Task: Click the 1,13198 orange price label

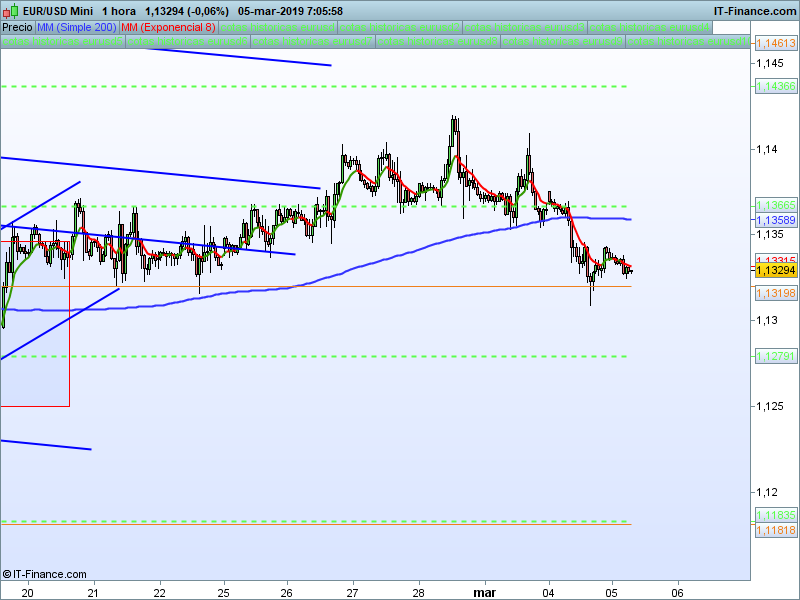Action: tap(776, 293)
